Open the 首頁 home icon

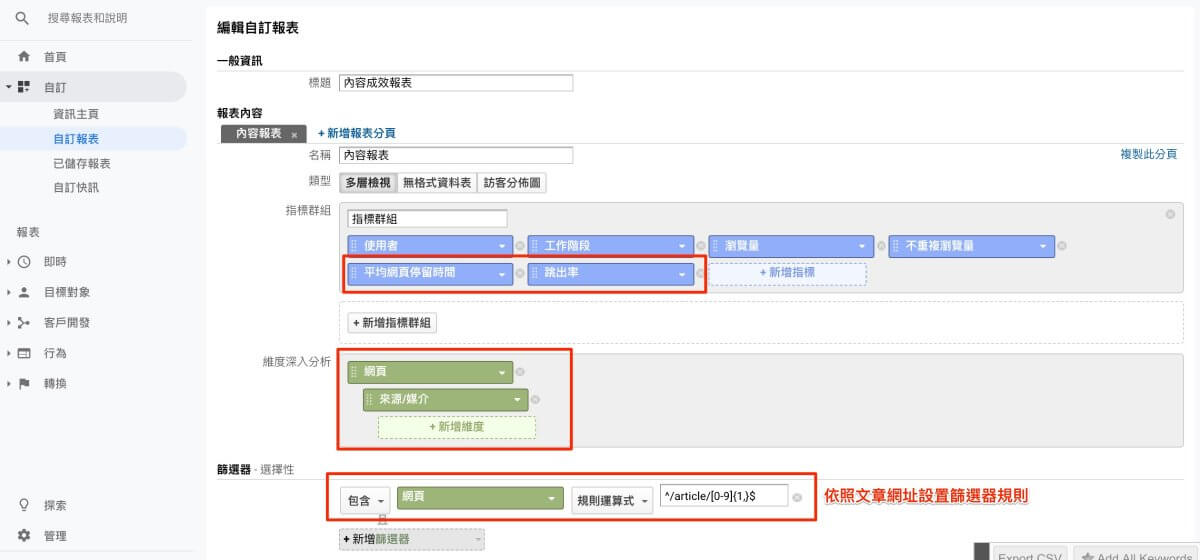[24, 57]
